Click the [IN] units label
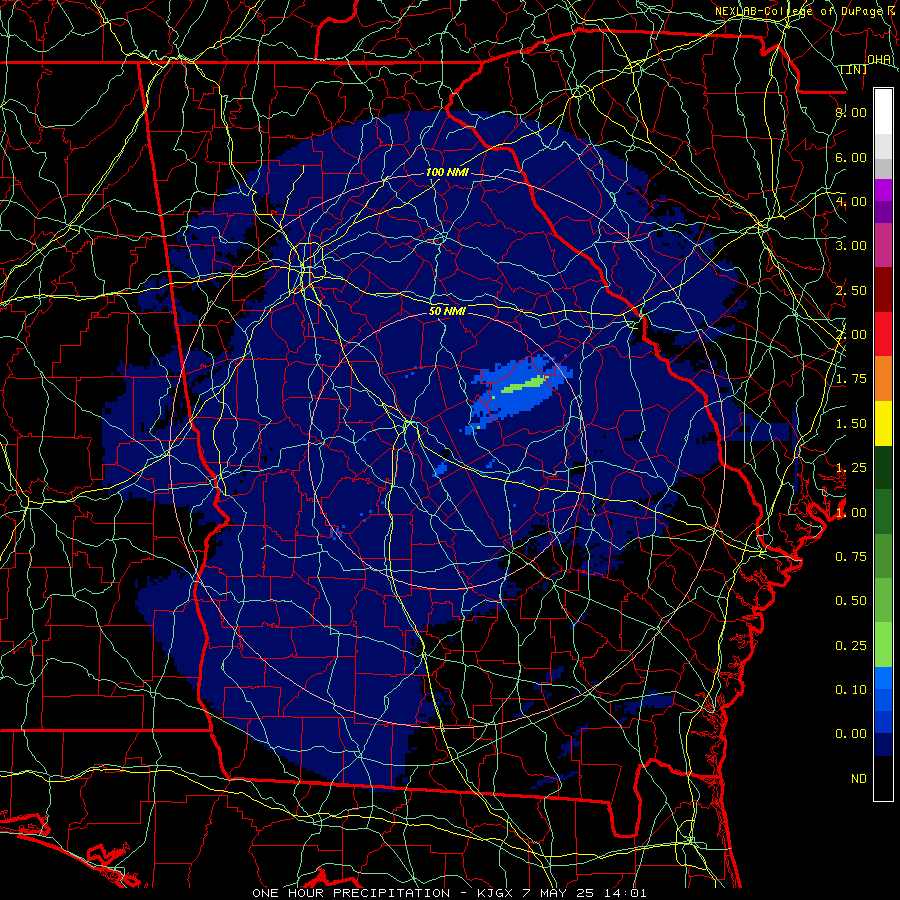This screenshot has width=900, height=900. (x=854, y=69)
